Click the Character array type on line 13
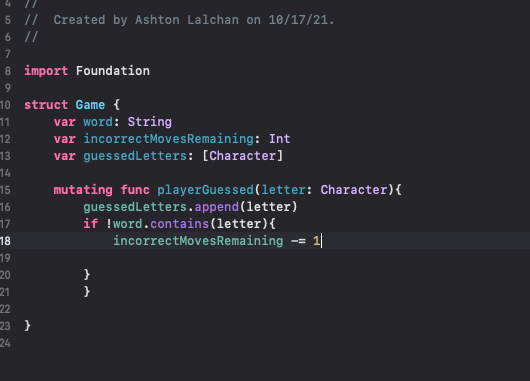The width and height of the screenshot is (530, 381). tap(242, 156)
